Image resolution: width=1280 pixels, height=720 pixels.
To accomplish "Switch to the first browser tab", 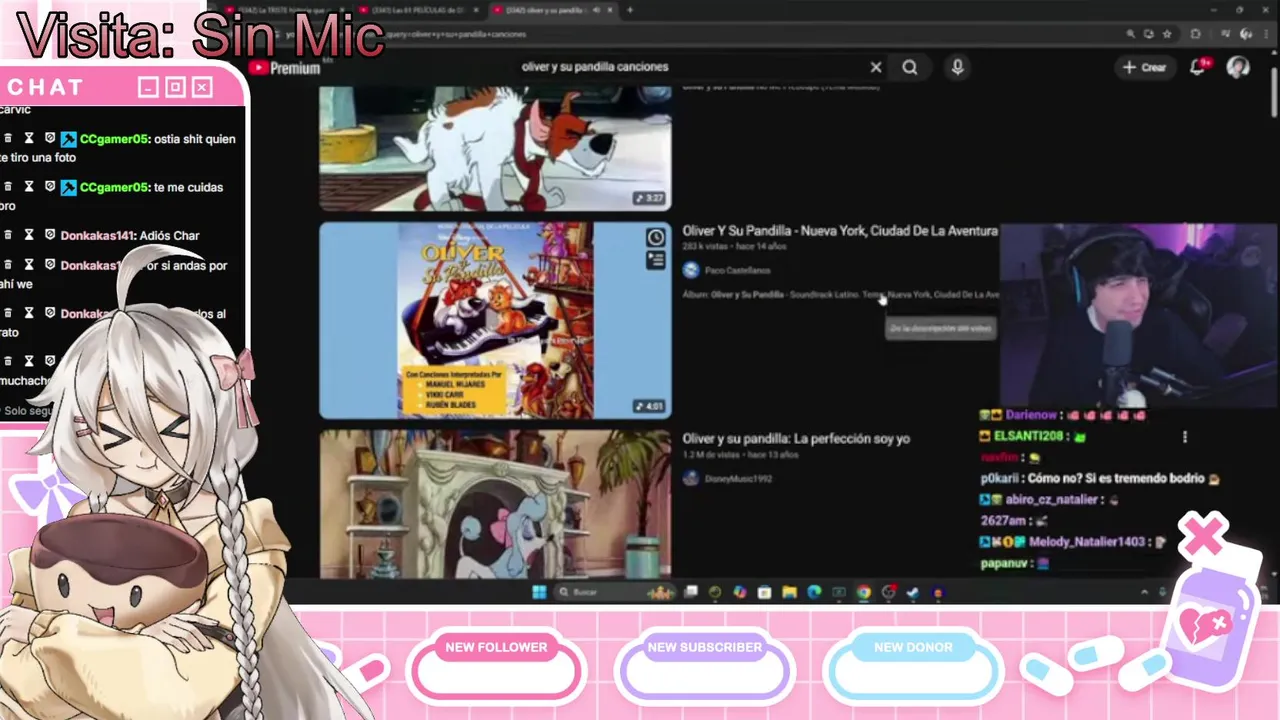I will pyautogui.click(x=284, y=10).
